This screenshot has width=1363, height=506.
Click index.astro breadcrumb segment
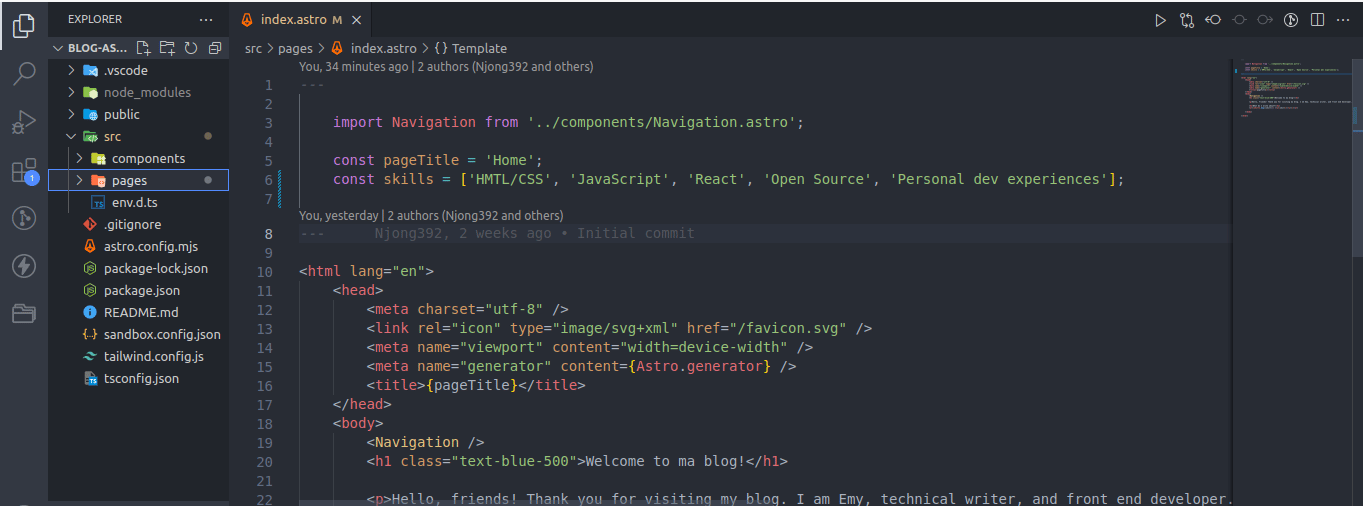(x=383, y=48)
